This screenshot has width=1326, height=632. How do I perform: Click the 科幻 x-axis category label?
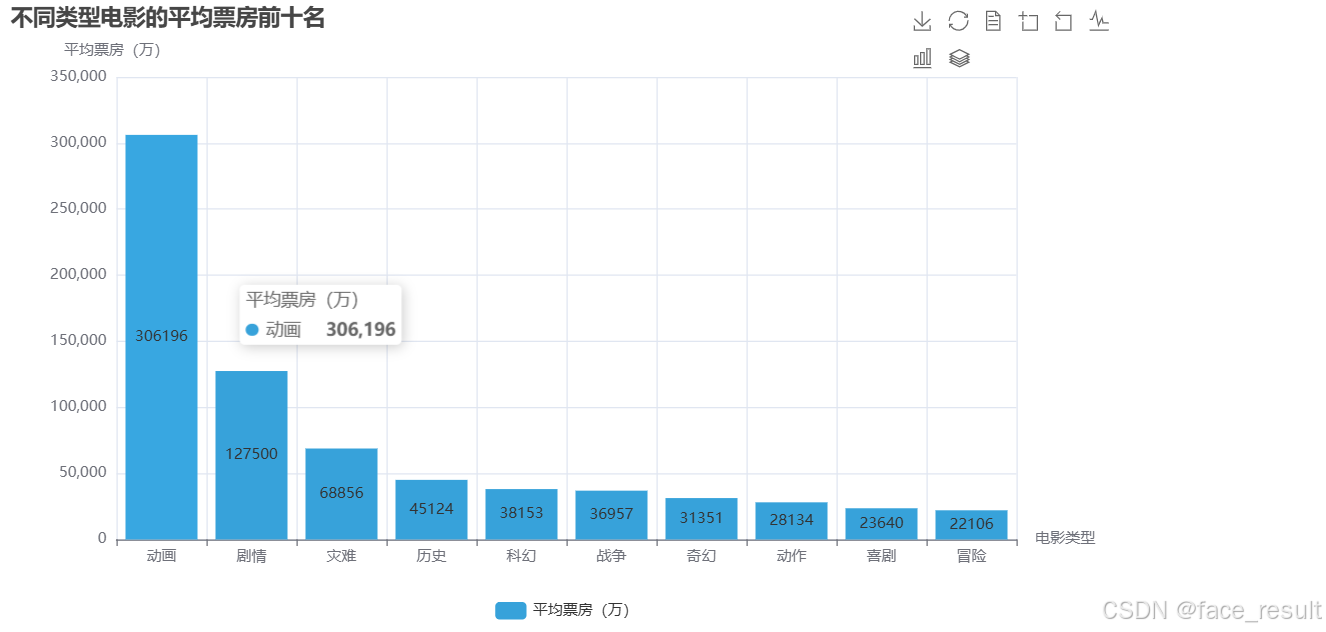tap(521, 556)
